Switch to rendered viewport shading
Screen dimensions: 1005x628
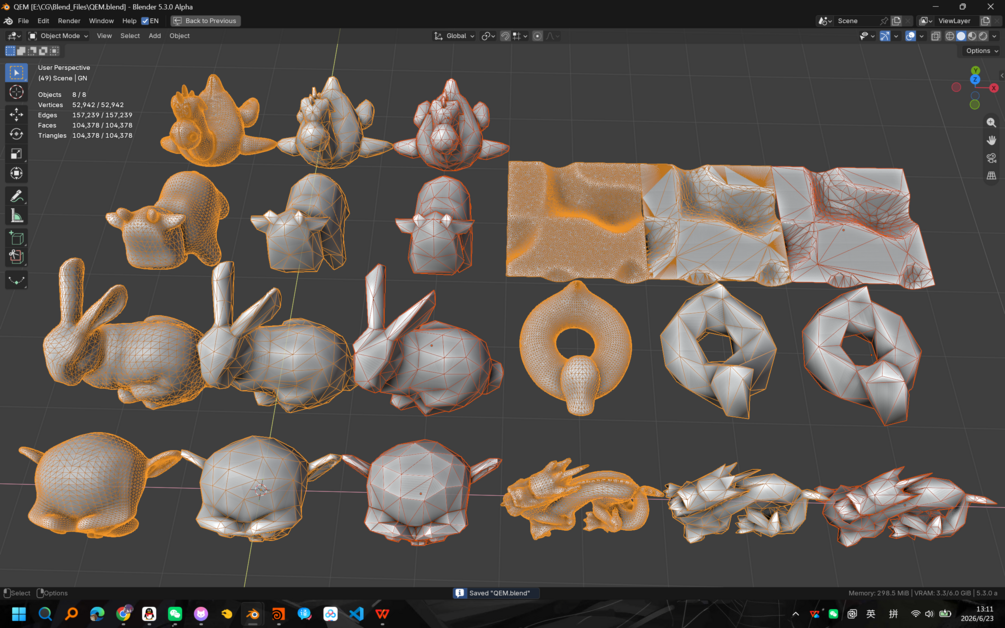tap(983, 36)
